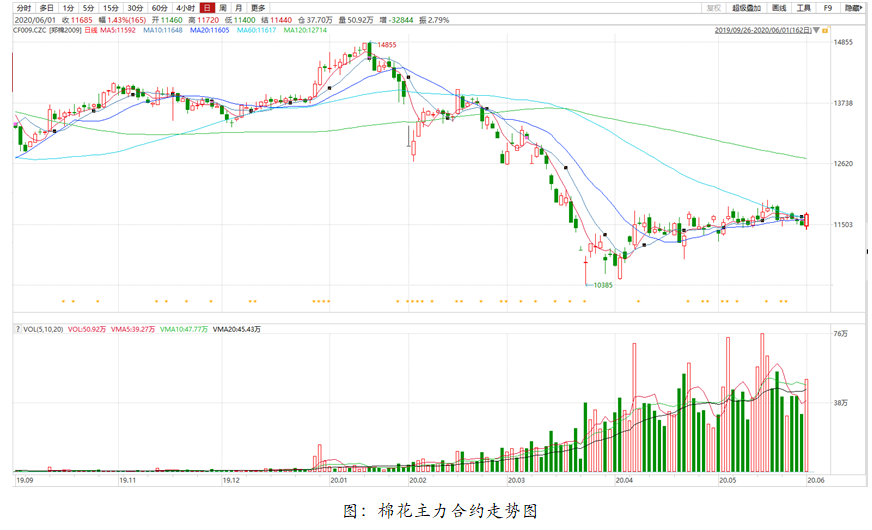
Task: Click open interest 仓 37.70万
Action: coord(315,20)
